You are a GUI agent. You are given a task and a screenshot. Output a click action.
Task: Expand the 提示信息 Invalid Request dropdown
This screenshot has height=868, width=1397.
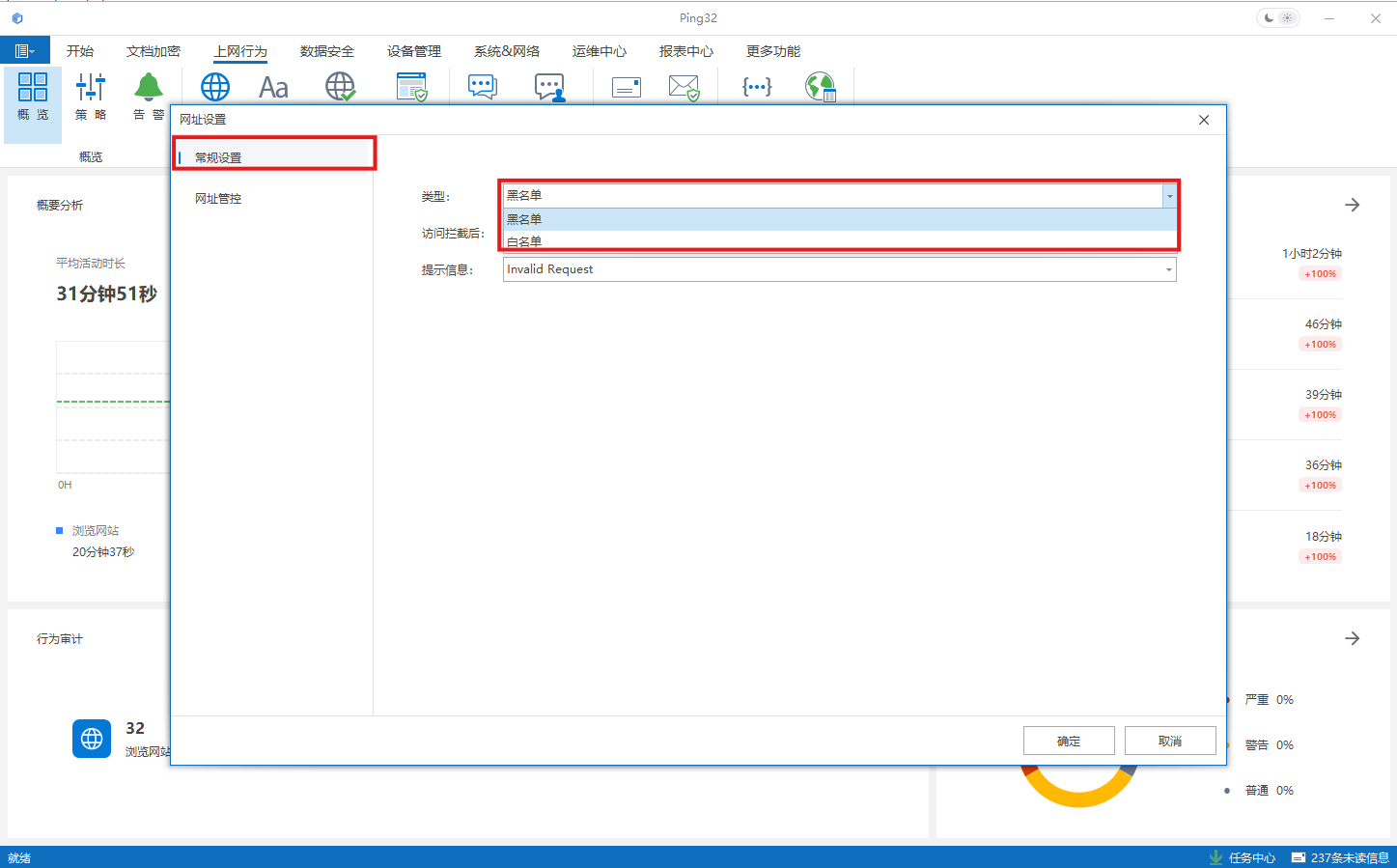pos(1168,269)
